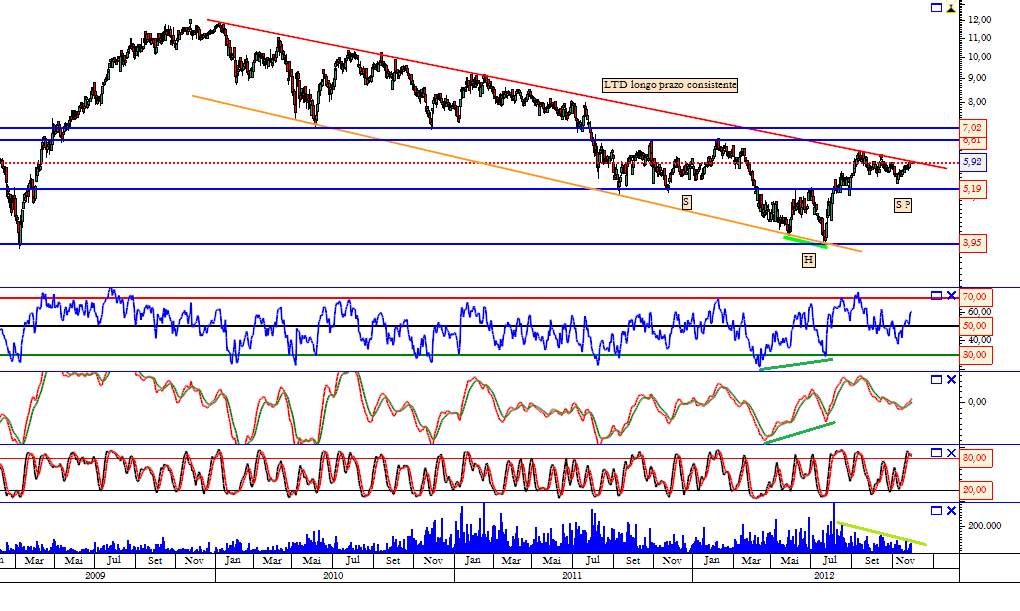Click the hourglass icon beside price chart
The image size is (1020, 611).
coord(951,8)
